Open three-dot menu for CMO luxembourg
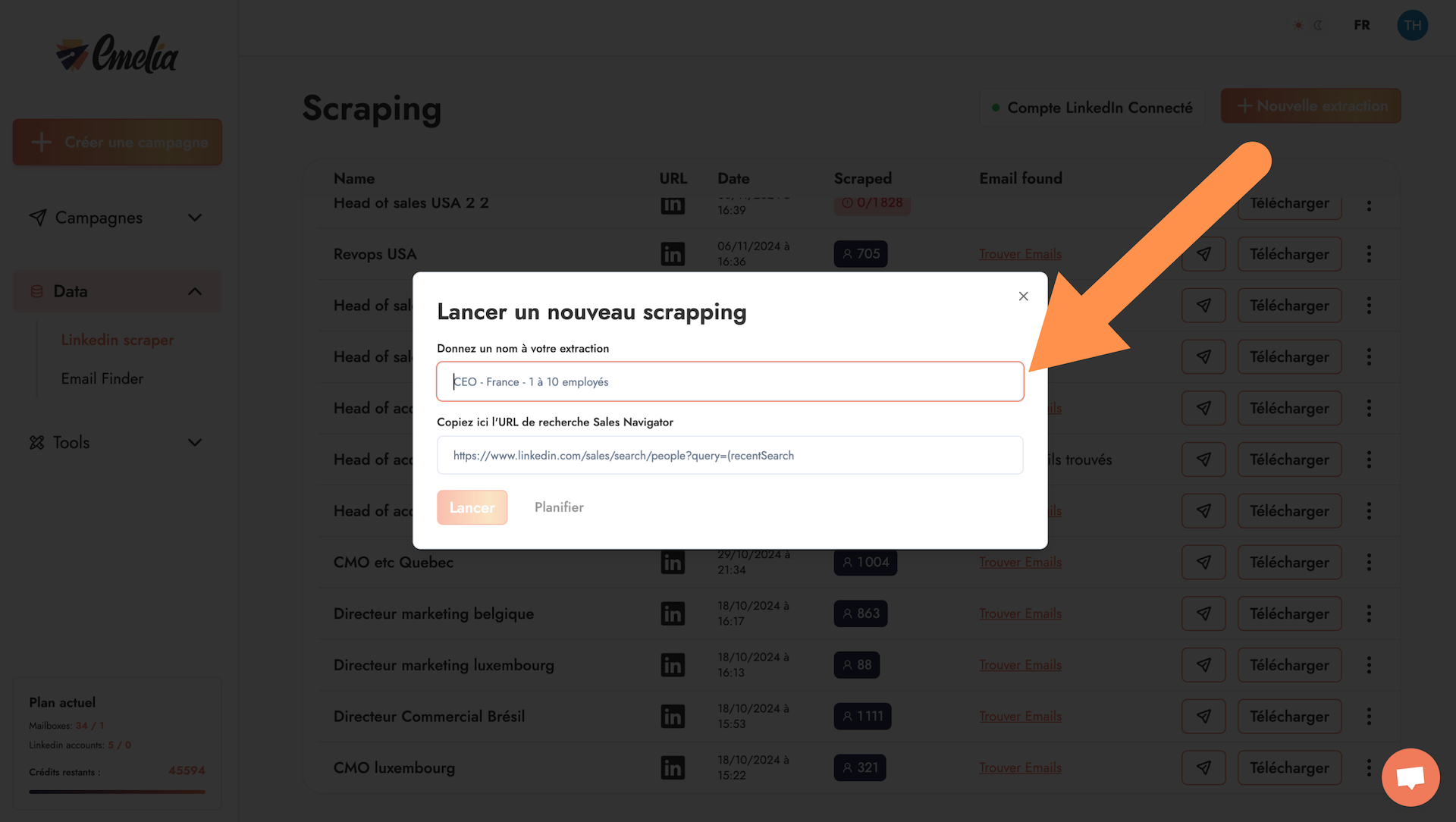Screen dimensions: 1456x822 click(x=1369, y=767)
